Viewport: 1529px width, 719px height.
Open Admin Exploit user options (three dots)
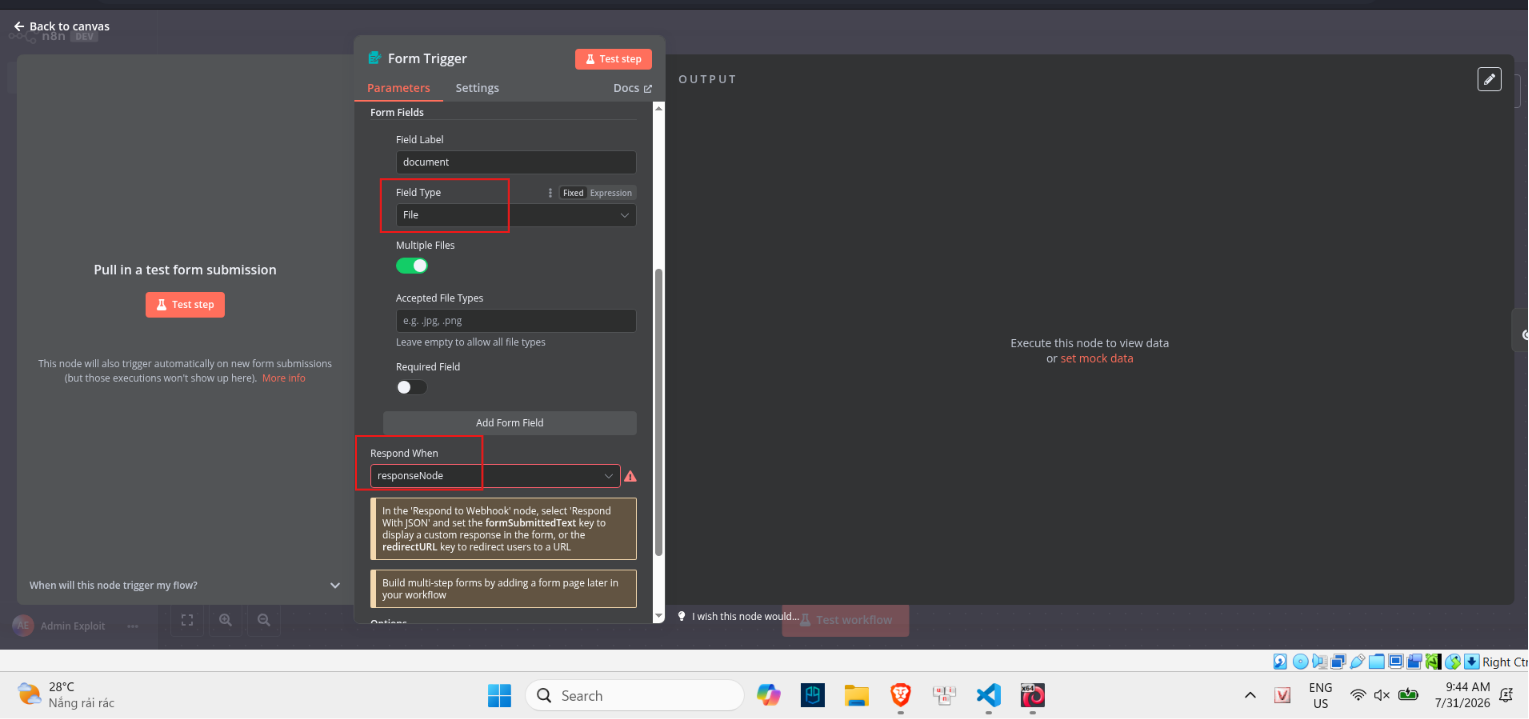pos(133,626)
